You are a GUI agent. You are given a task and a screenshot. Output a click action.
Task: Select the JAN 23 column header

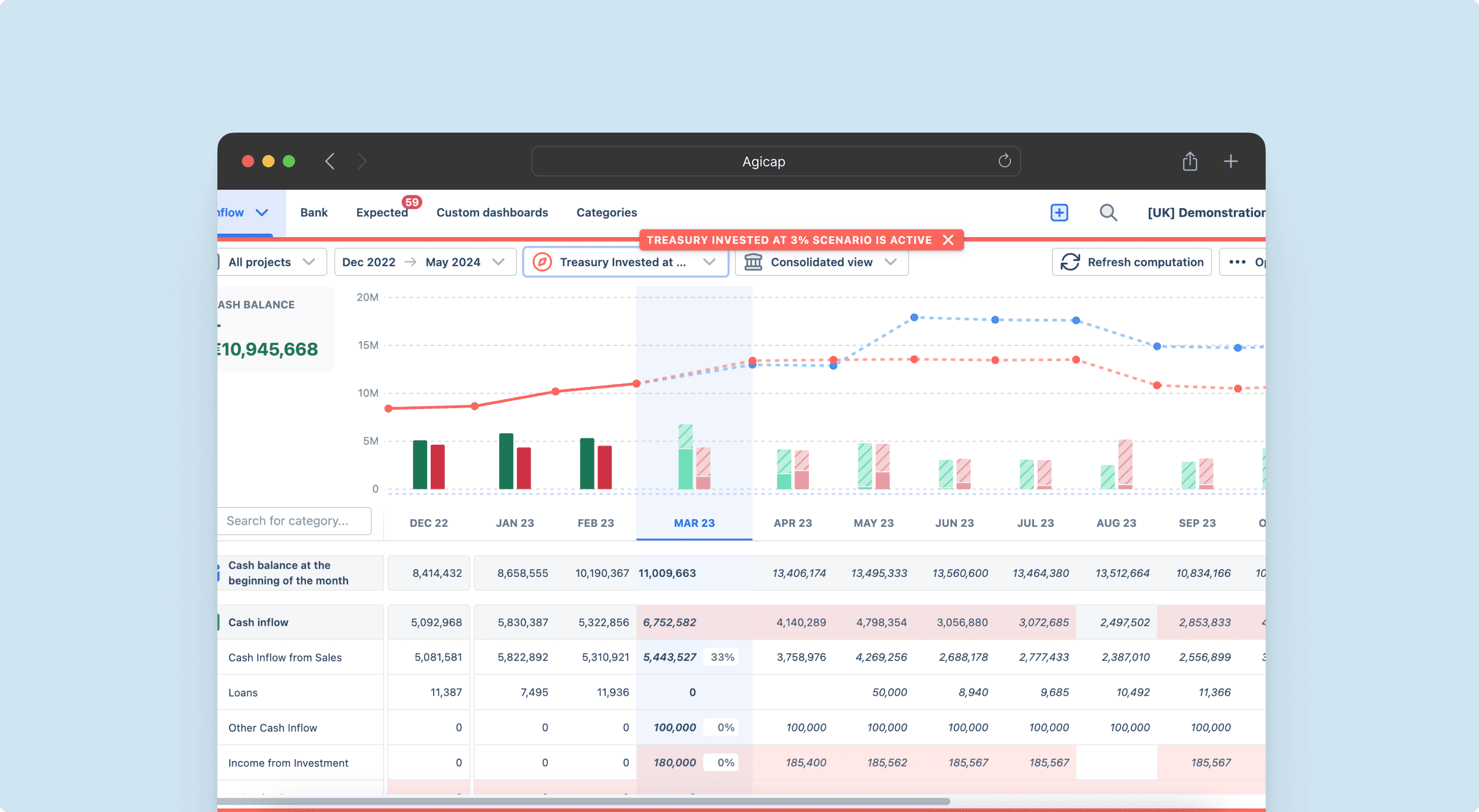514,523
